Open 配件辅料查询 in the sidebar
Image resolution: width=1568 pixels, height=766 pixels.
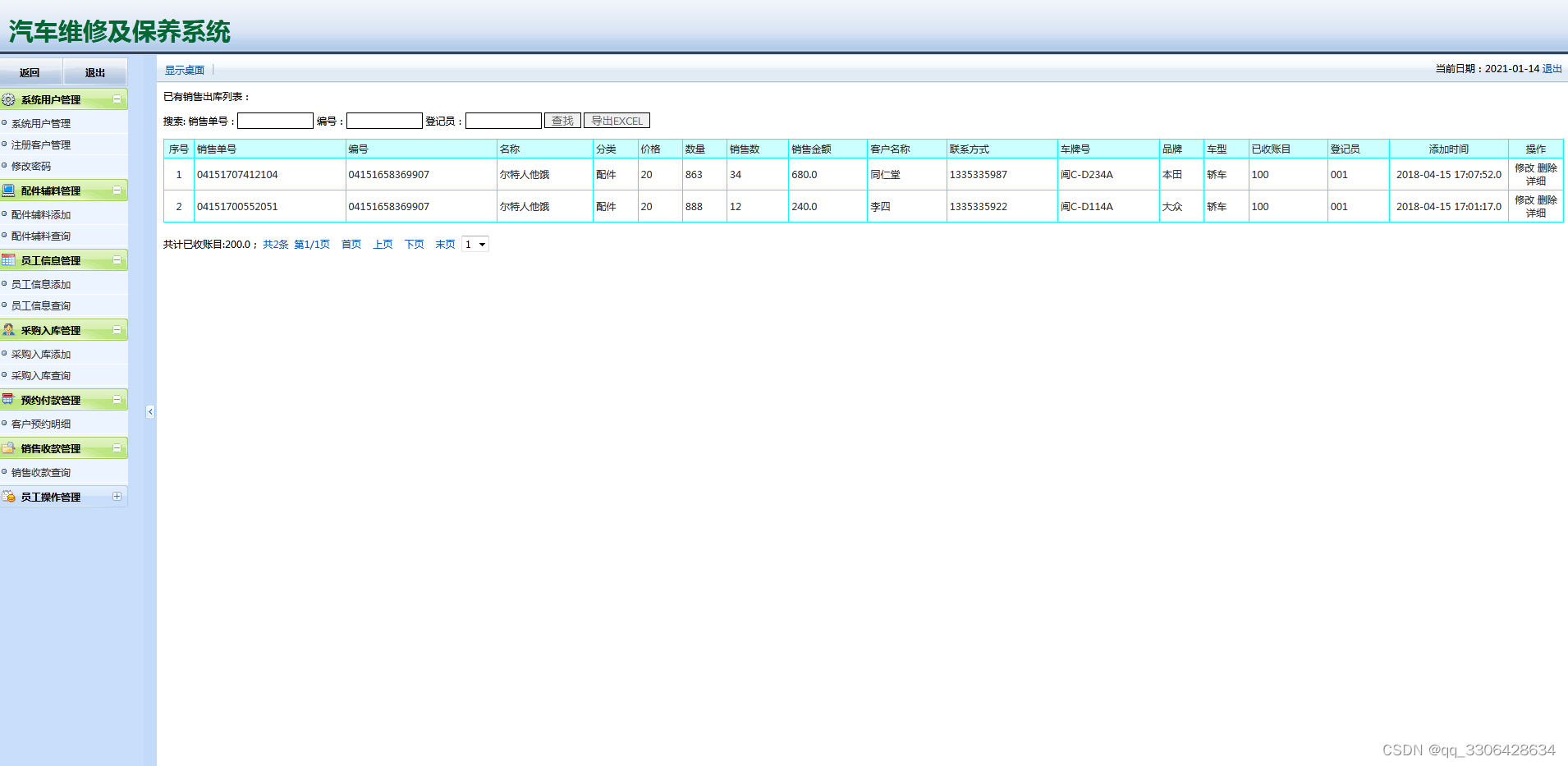coord(41,236)
